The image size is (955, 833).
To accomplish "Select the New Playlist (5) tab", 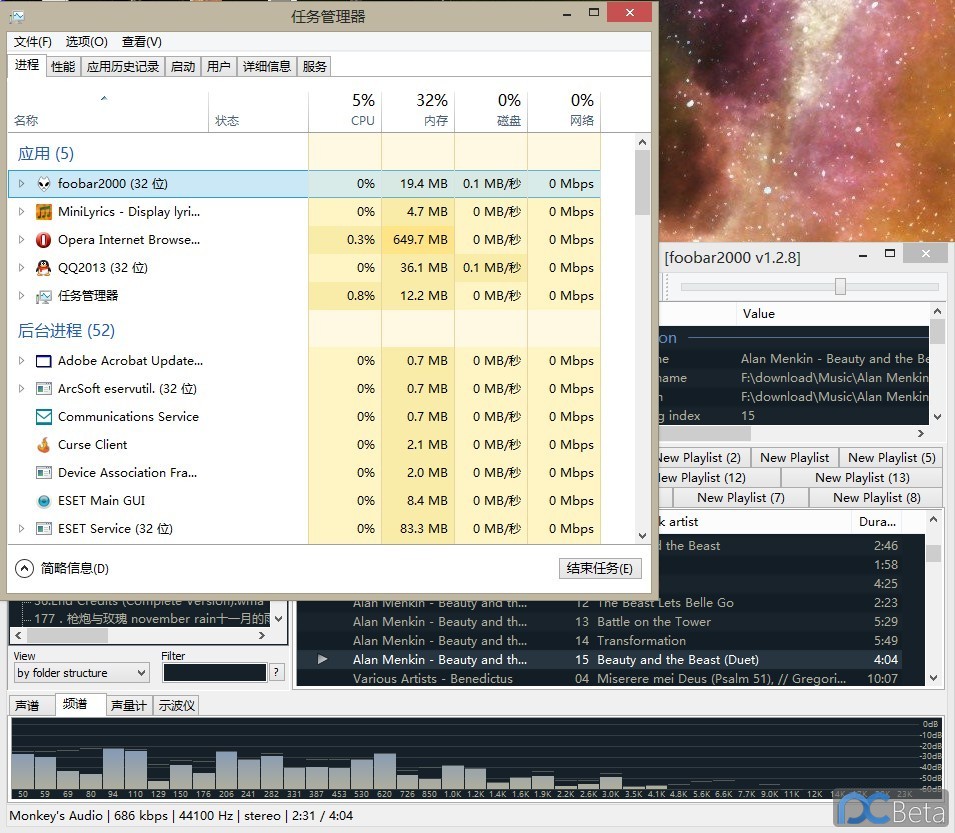I will point(891,457).
